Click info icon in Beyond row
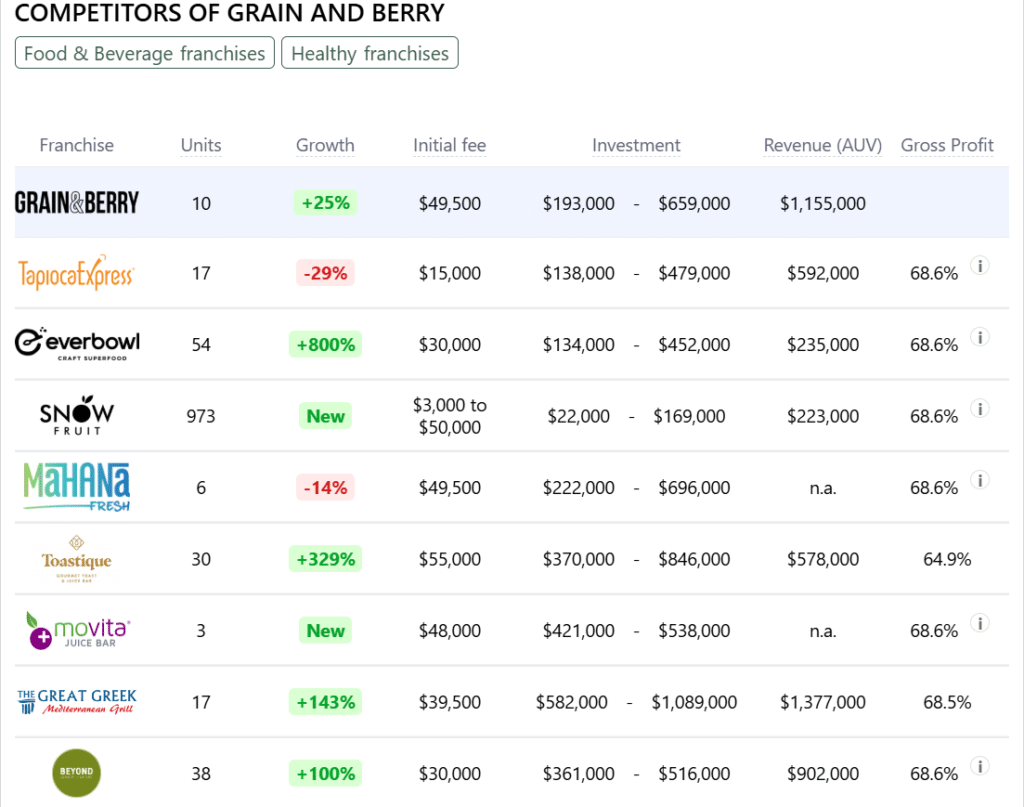Image resolution: width=1024 pixels, height=807 pixels. pos(980,766)
